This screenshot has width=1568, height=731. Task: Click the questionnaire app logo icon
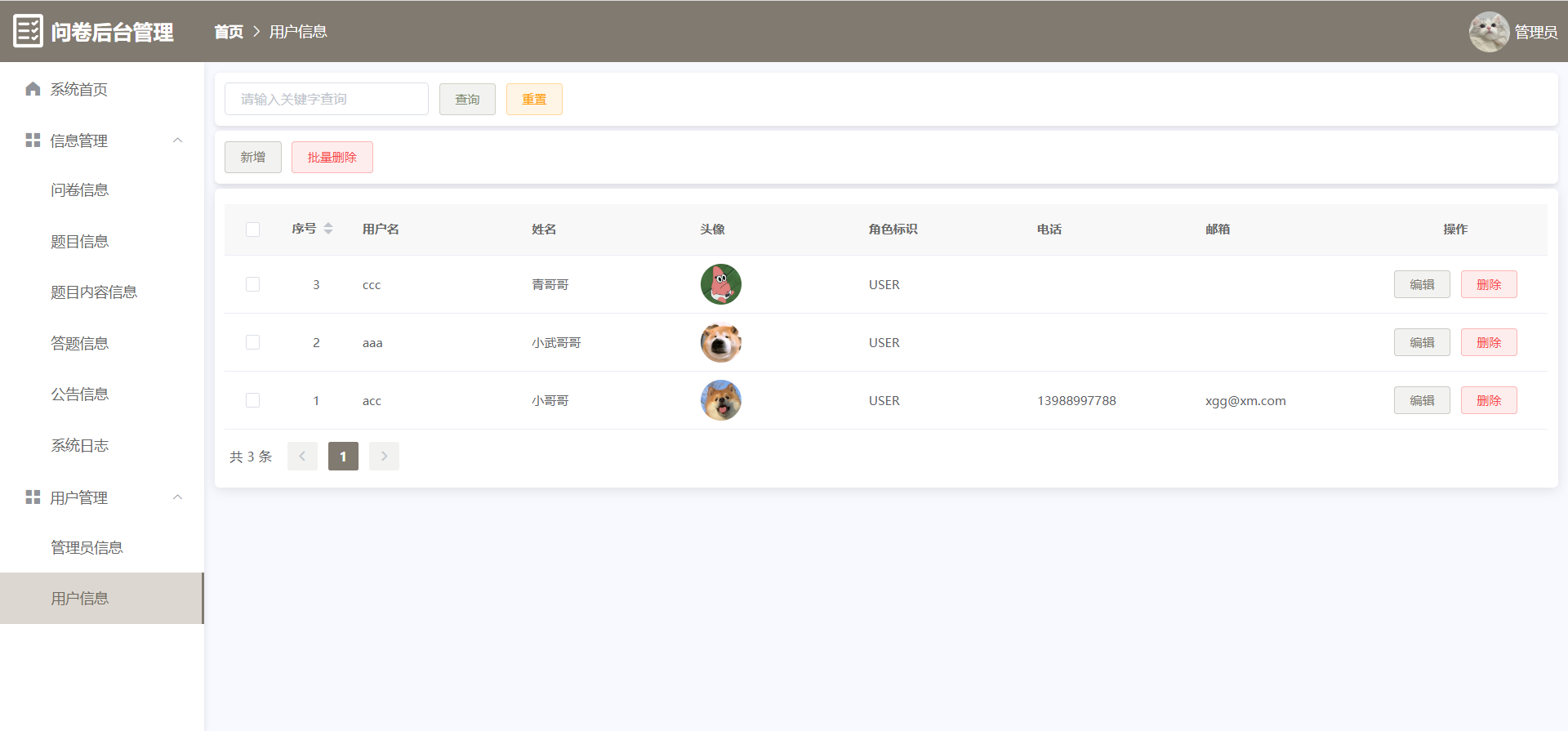tap(28, 31)
